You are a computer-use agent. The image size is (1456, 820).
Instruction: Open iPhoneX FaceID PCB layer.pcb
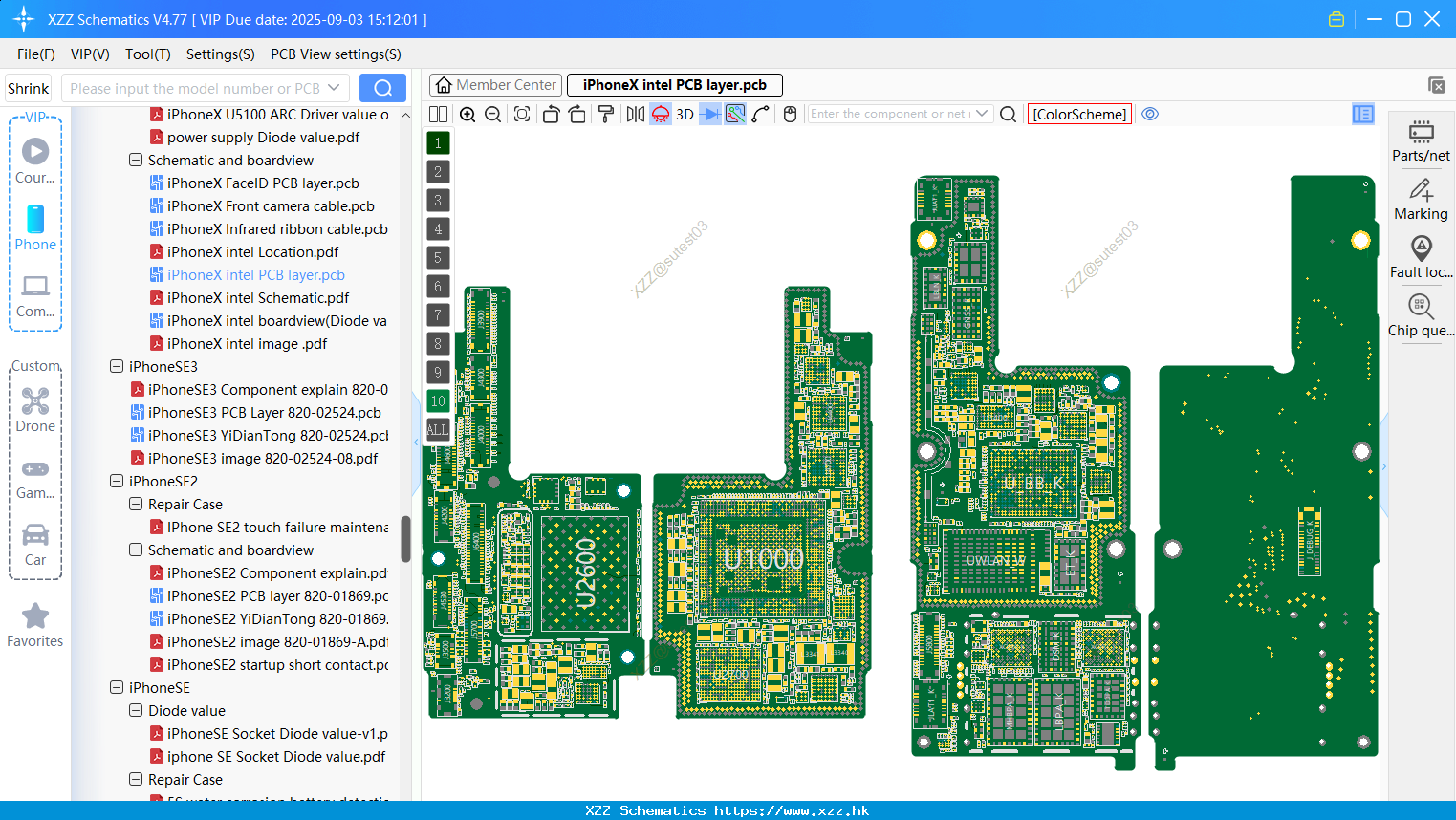254,183
